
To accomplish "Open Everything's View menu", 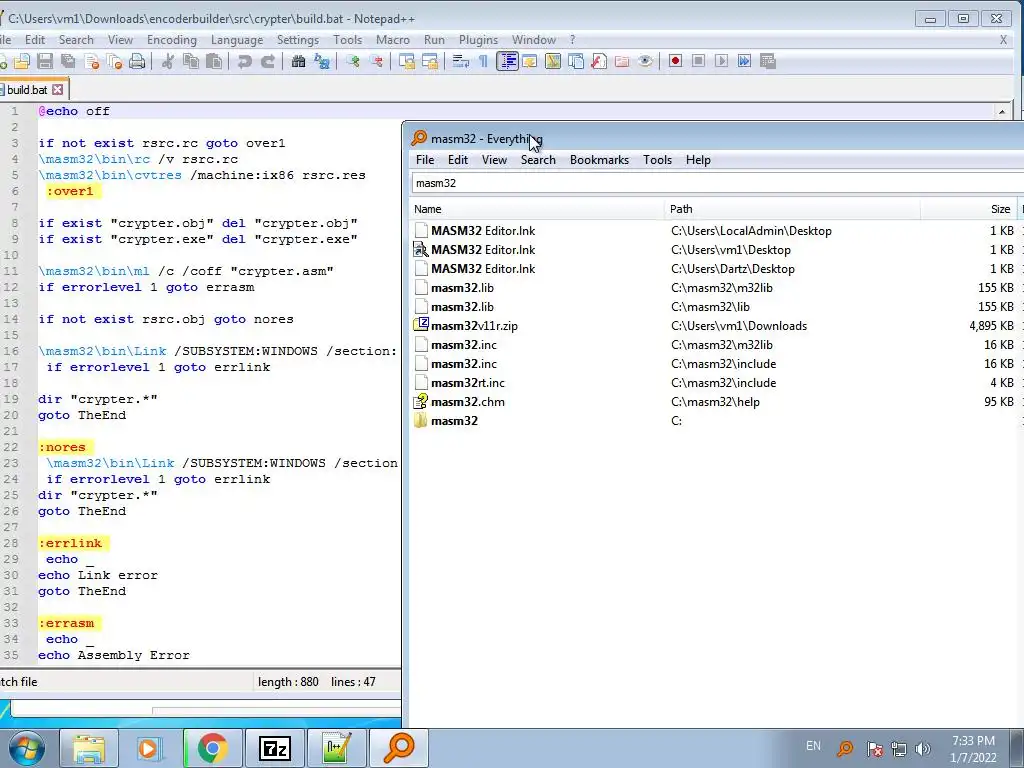I will (x=494, y=160).
